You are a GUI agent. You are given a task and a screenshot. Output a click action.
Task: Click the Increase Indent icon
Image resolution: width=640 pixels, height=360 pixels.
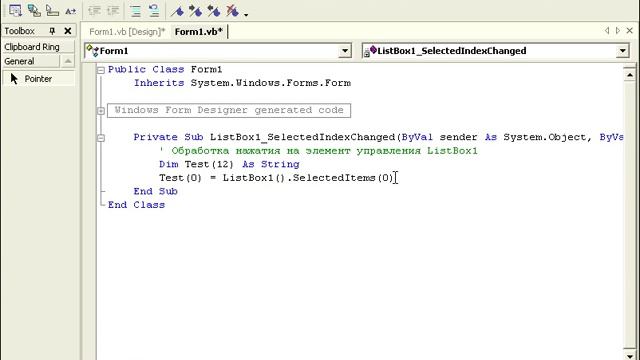[113, 11]
